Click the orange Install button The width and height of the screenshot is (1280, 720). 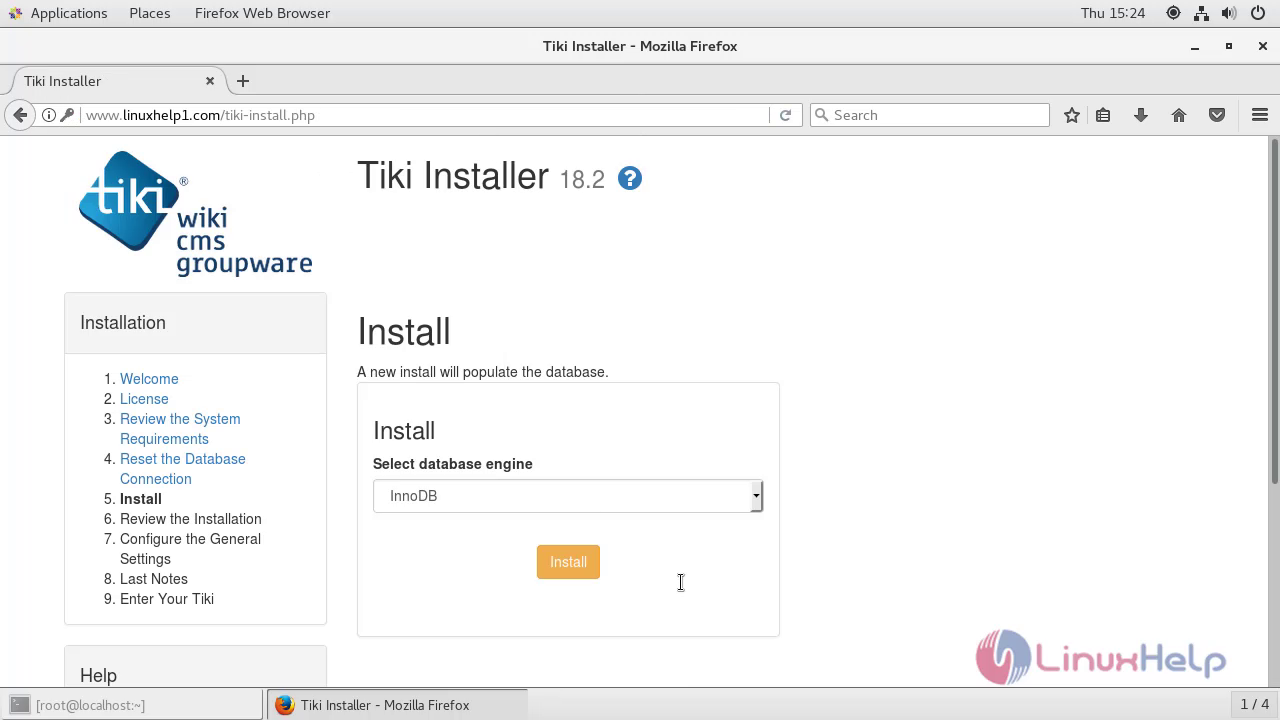point(568,562)
